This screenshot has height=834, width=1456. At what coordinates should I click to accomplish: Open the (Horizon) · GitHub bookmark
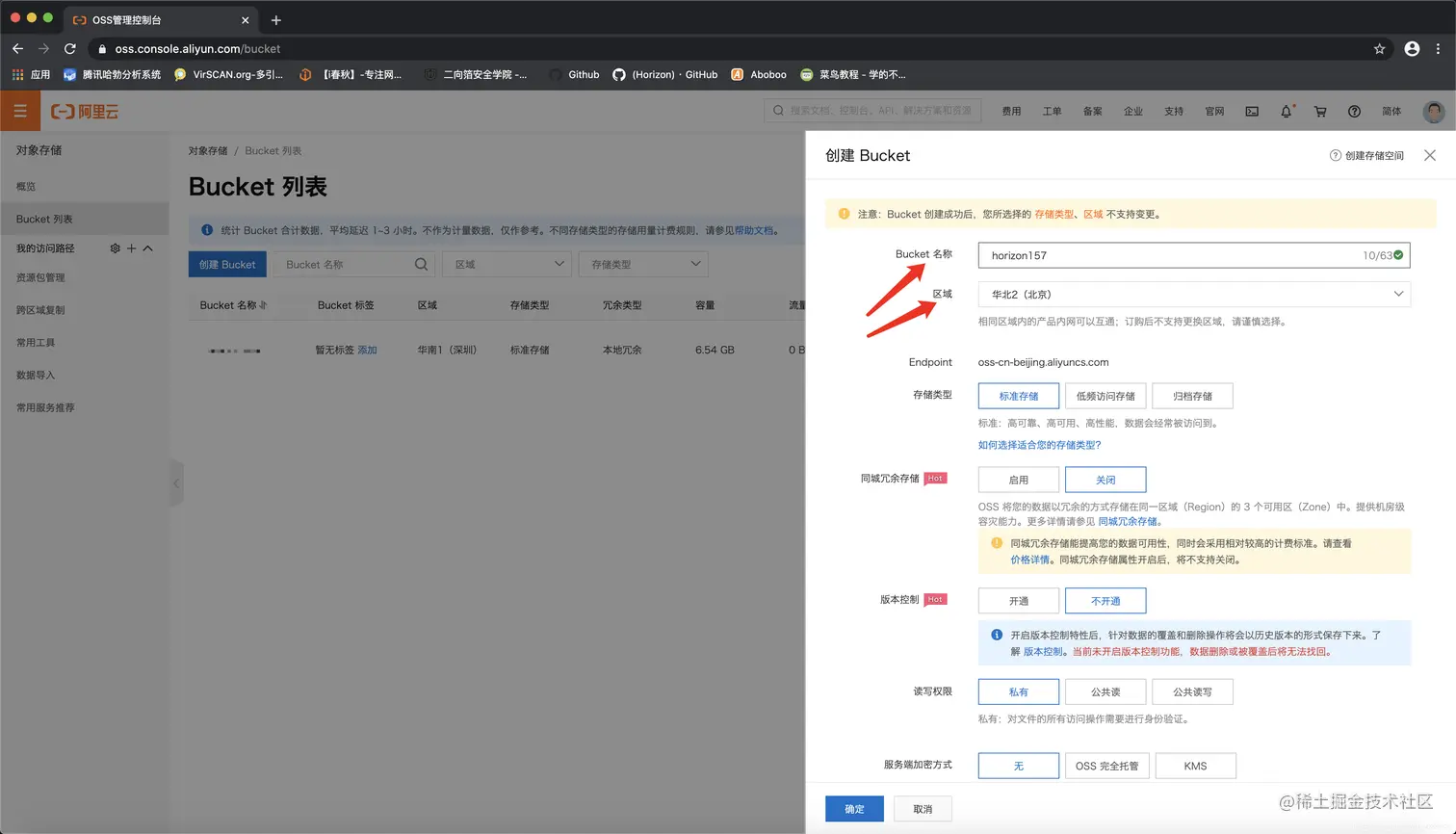[665, 74]
